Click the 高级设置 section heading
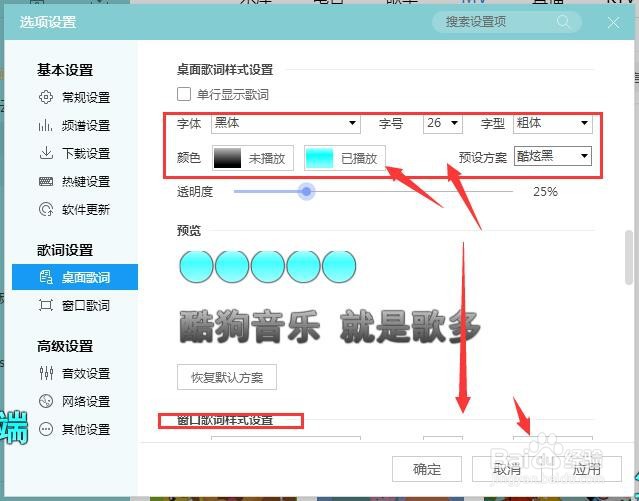The height and width of the screenshot is (501, 639). point(65,346)
